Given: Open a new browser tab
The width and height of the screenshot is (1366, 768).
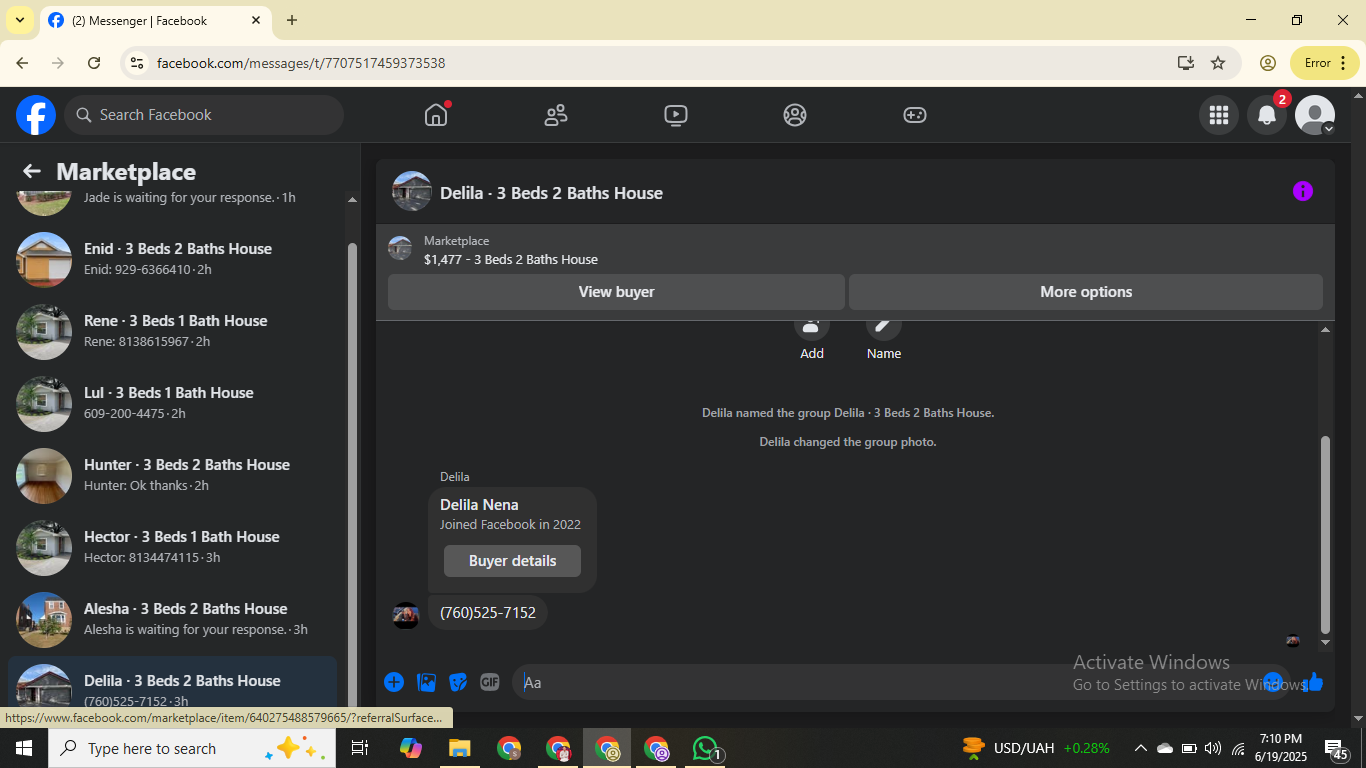Looking at the screenshot, I should pos(292,20).
